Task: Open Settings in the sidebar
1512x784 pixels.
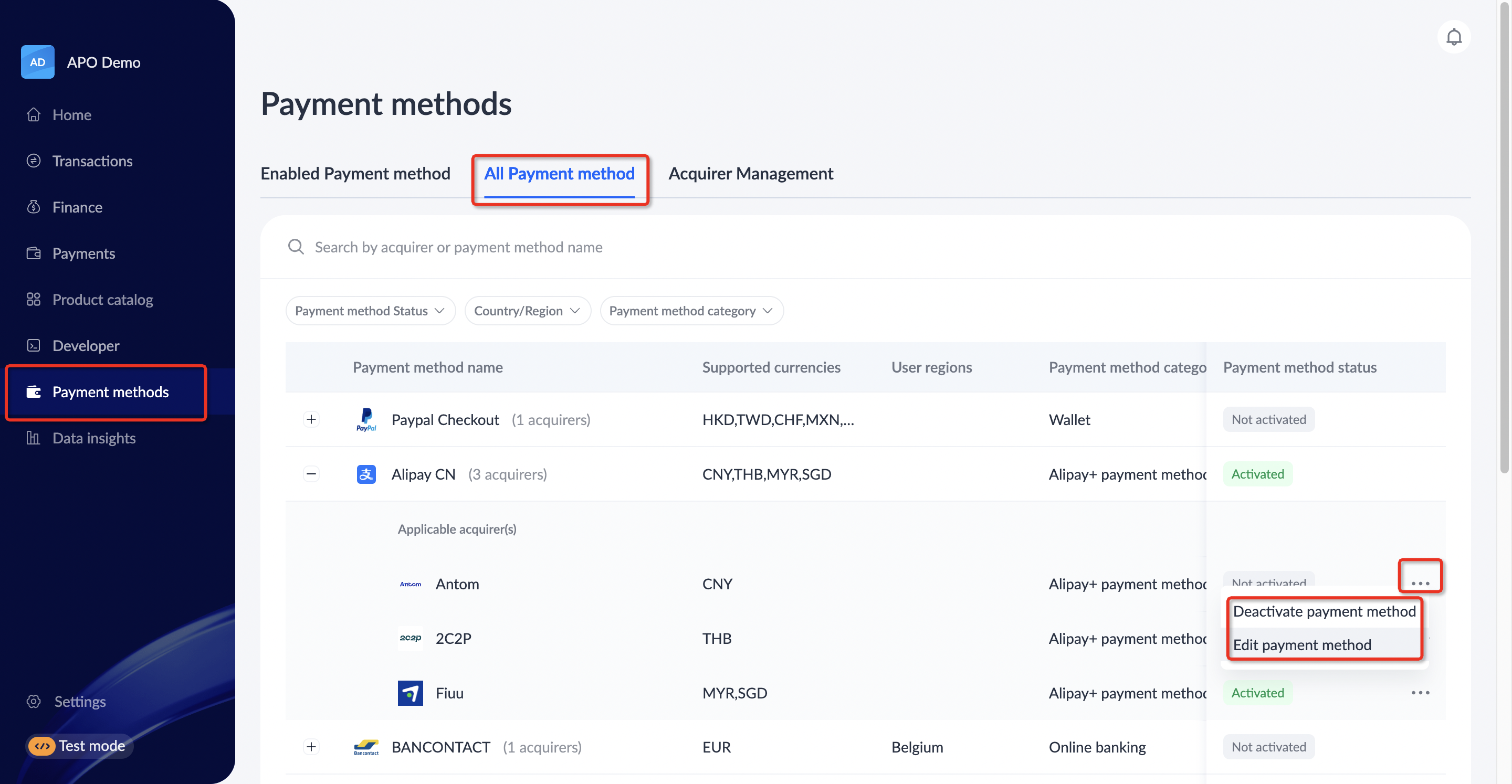Action: (x=80, y=701)
